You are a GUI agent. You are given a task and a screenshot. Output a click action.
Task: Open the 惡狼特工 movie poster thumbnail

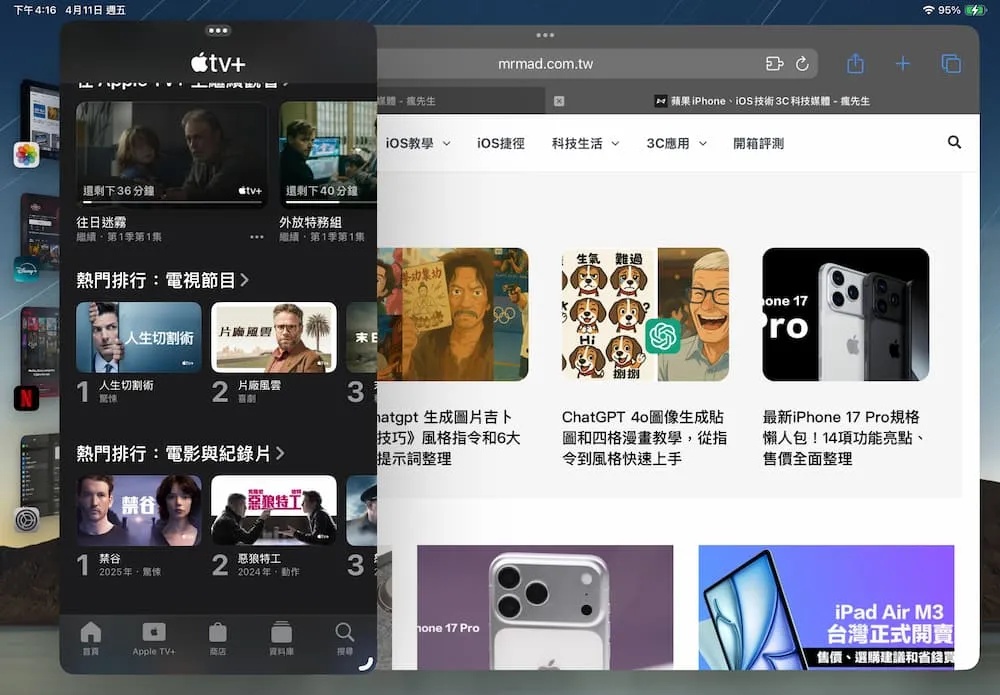[274, 511]
